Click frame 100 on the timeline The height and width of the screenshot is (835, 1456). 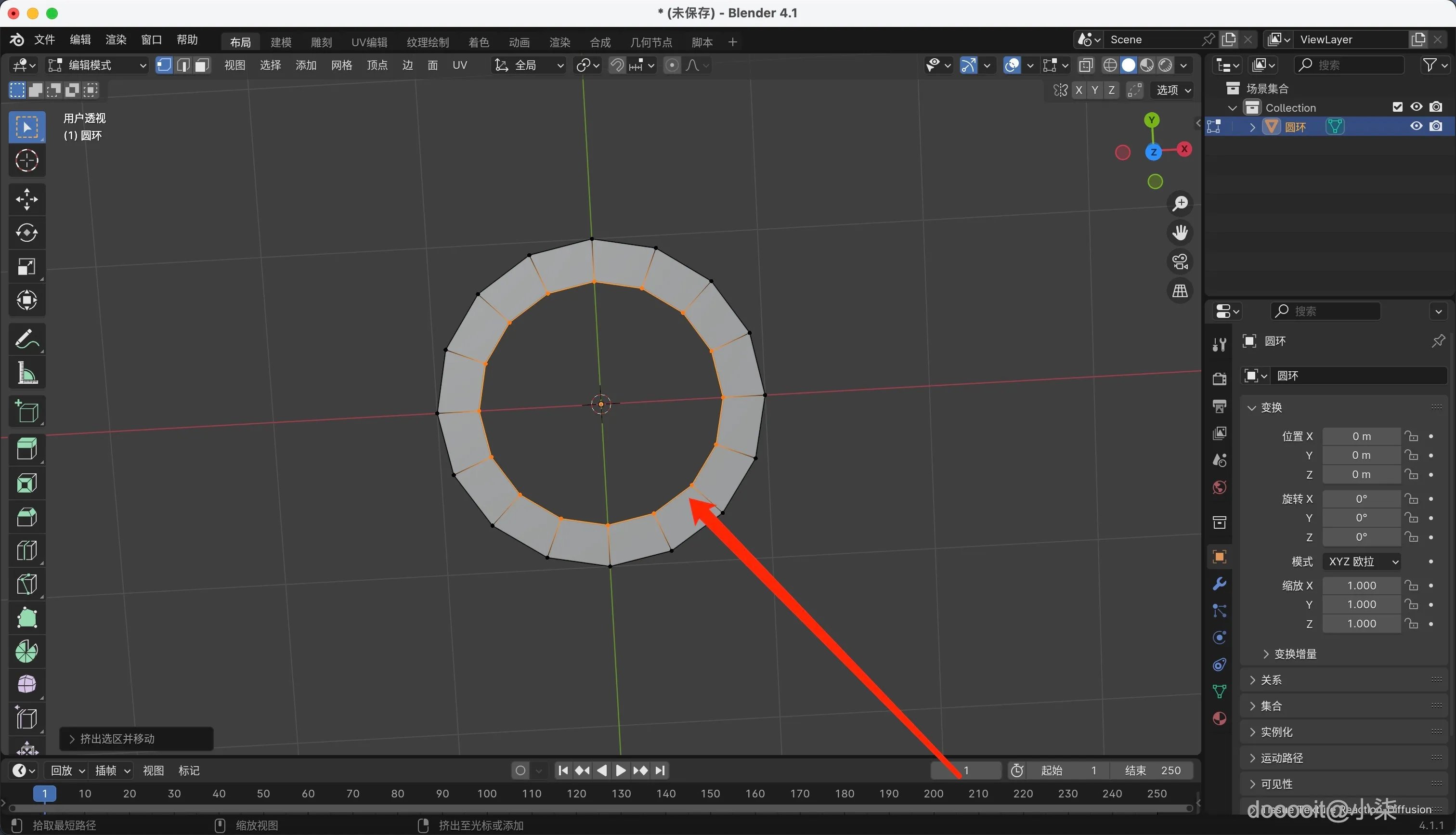coord(487,794)
